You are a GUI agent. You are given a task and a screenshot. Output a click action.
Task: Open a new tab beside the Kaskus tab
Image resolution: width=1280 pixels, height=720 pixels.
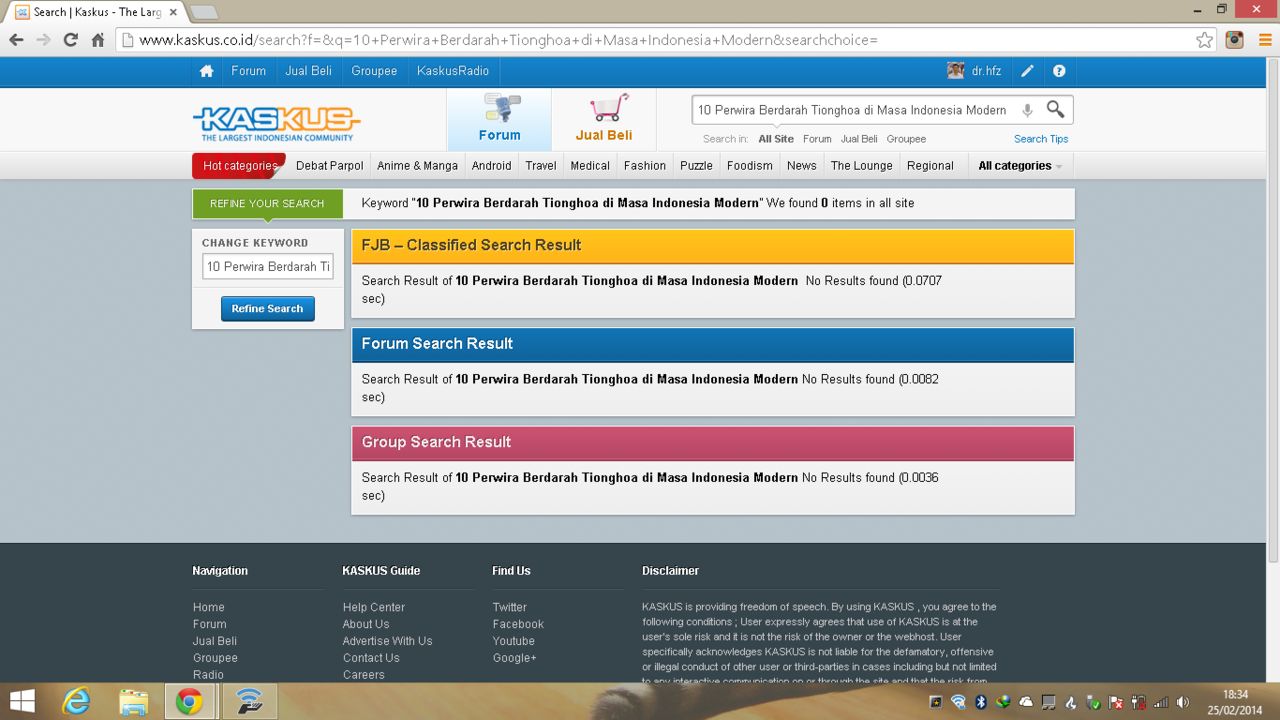tap(204, 12)
